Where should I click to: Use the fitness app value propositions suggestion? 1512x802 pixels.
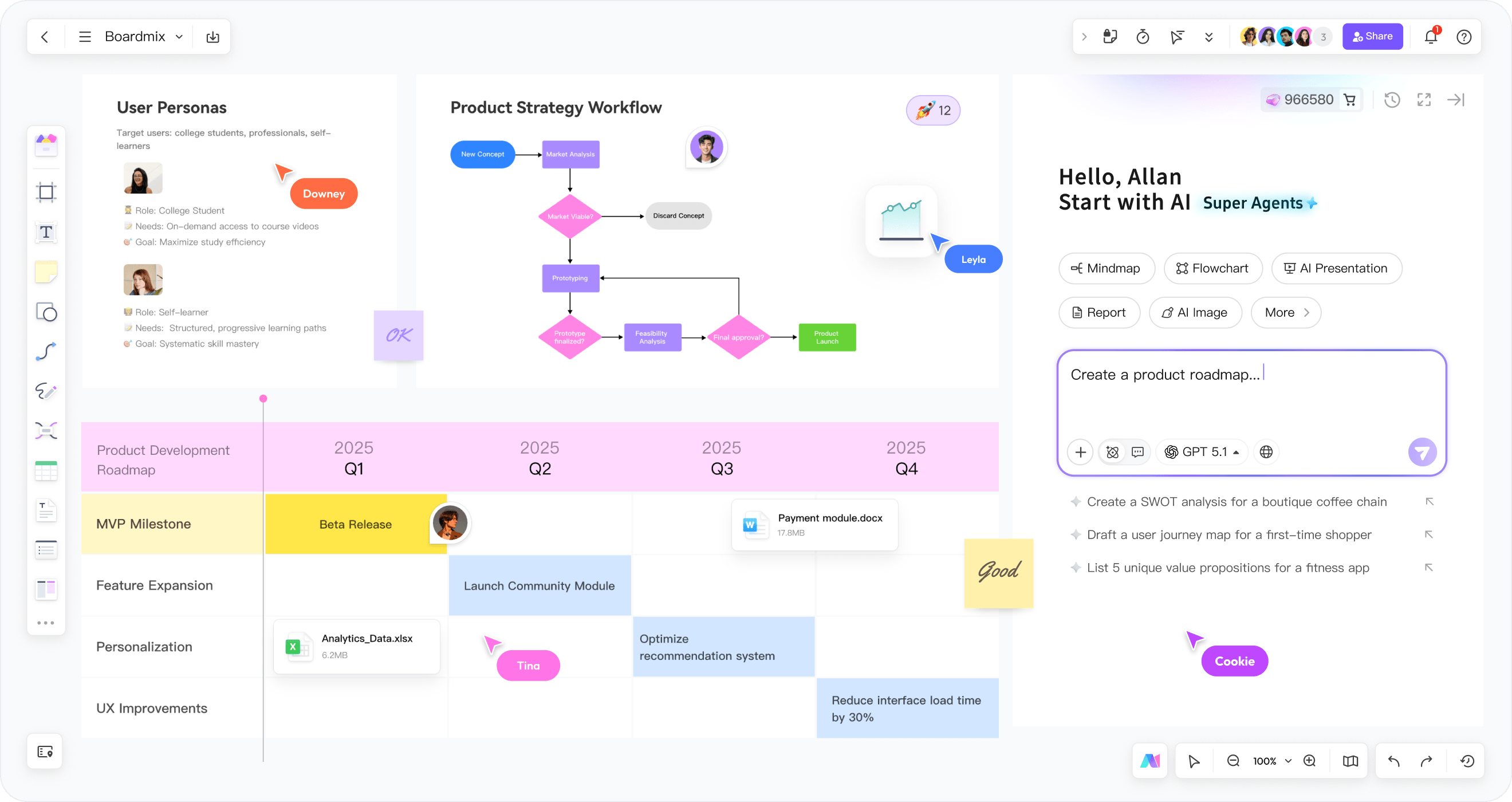click(1251, 568)
